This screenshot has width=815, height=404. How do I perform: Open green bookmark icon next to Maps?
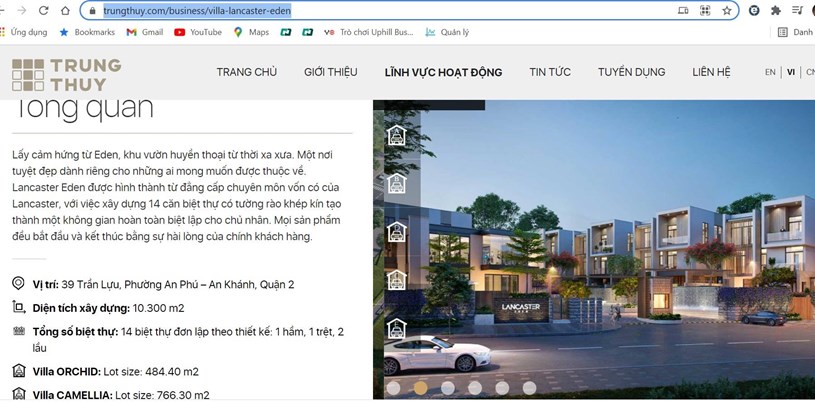[x=285, y=32]
